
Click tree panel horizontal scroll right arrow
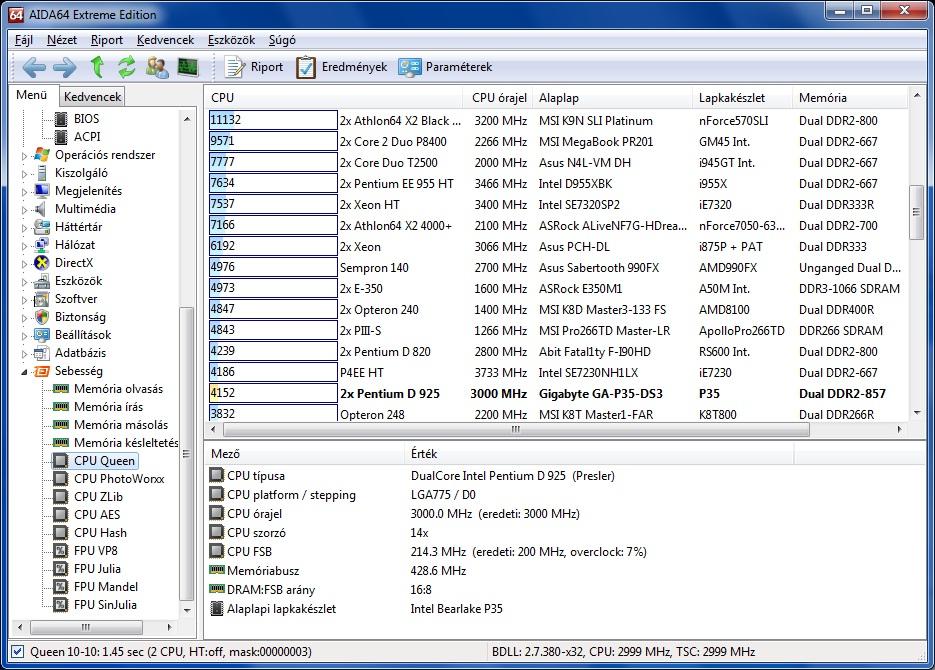point(169,627)
